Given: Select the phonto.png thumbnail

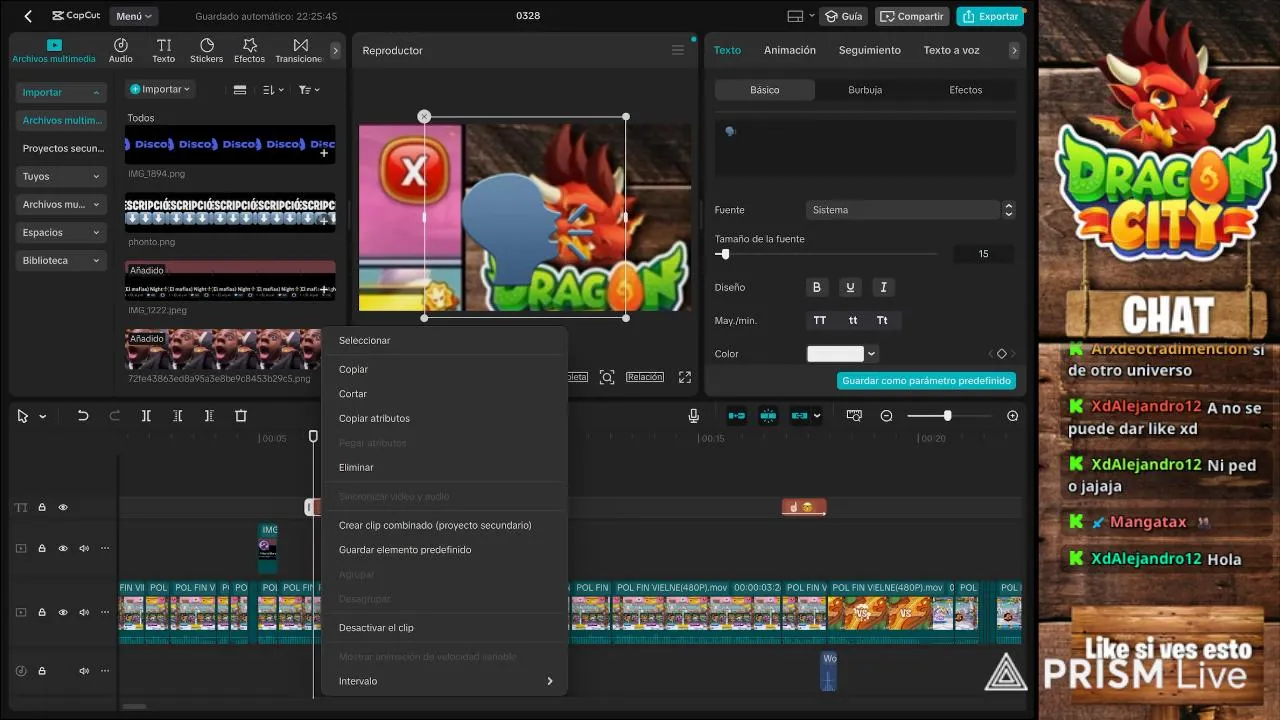Looking at the screenshot, I should [x=230, y=212].
